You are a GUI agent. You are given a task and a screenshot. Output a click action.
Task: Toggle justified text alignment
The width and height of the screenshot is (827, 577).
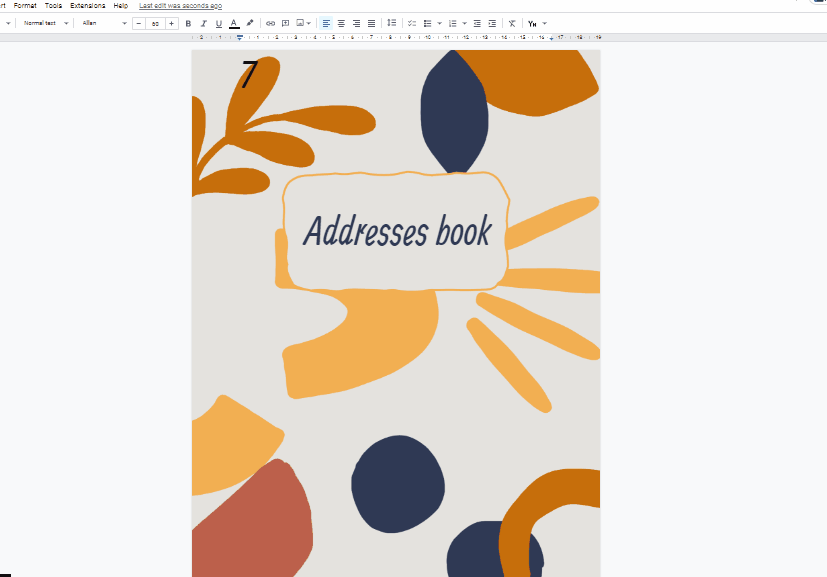370,23
